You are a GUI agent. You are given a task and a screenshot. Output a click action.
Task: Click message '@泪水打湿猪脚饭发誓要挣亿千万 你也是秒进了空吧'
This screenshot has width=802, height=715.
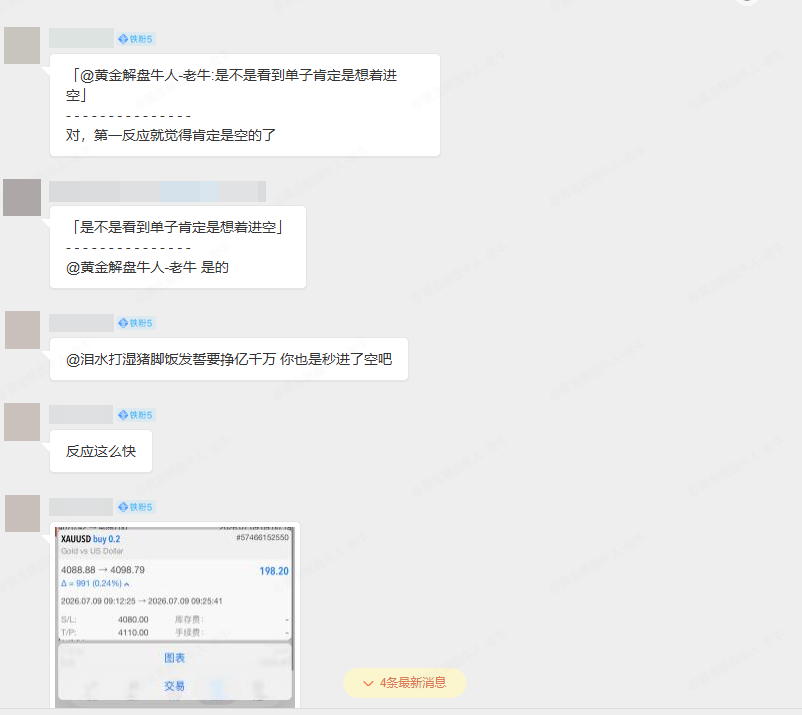pos(229,359)
